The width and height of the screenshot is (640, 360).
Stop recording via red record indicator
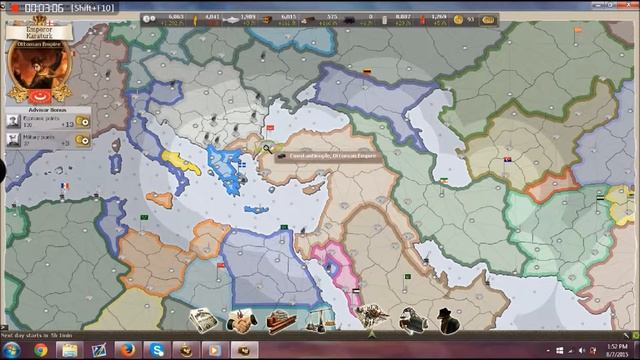(x=15, y=8)
